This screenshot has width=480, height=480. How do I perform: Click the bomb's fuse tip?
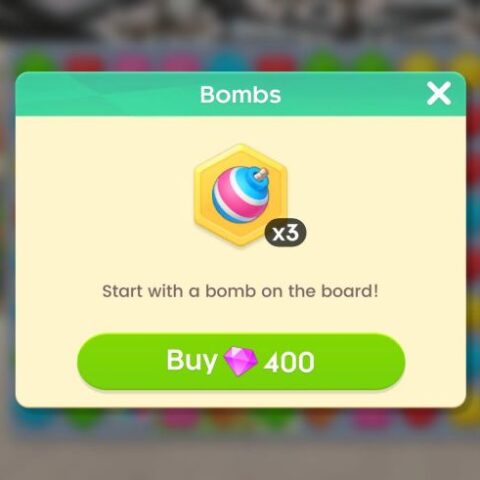tap(262, 174)
